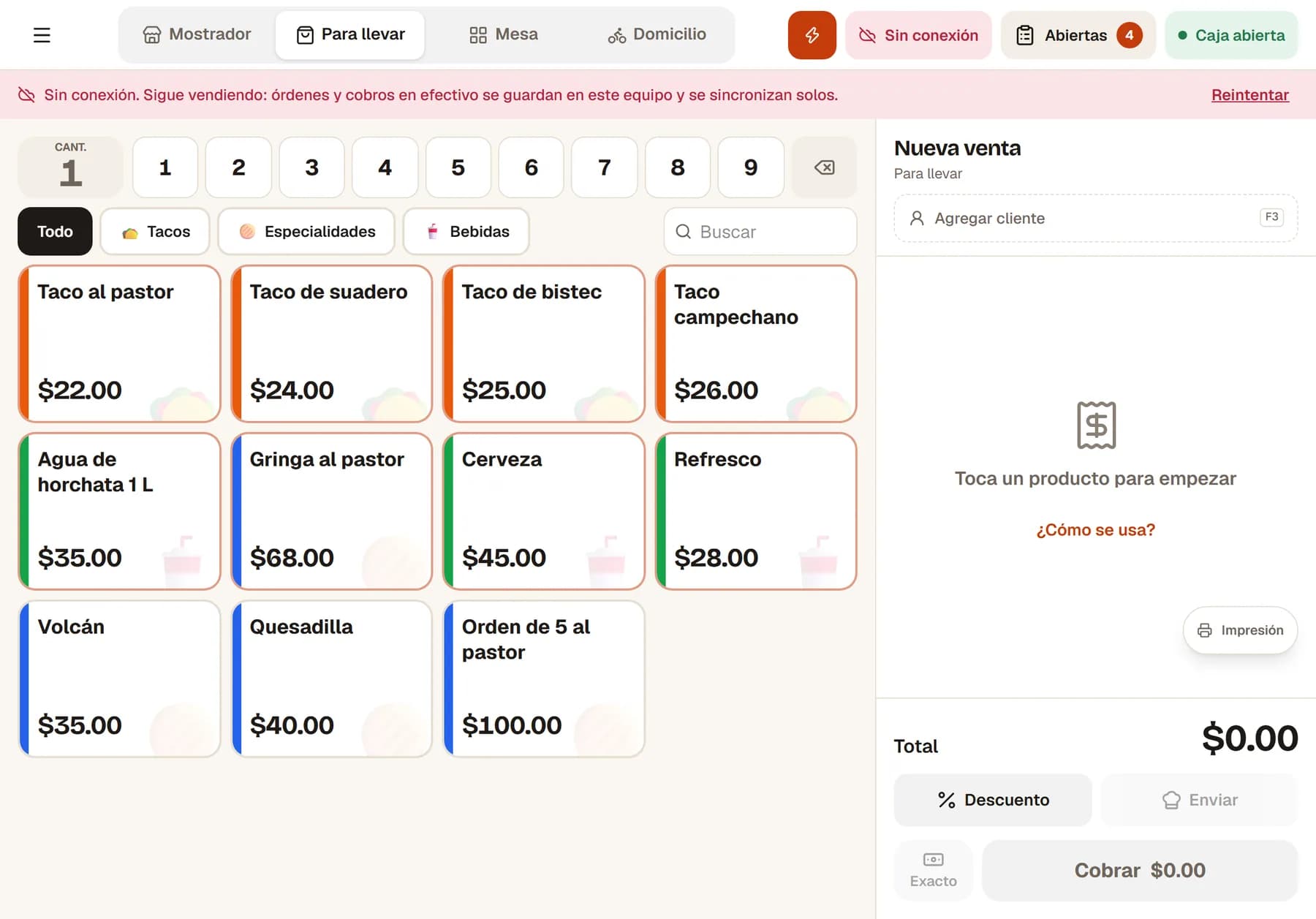The height and width of the screenshot is (919, 1316).
Task: Add Cerveza to the order
Action: point(544,511)
